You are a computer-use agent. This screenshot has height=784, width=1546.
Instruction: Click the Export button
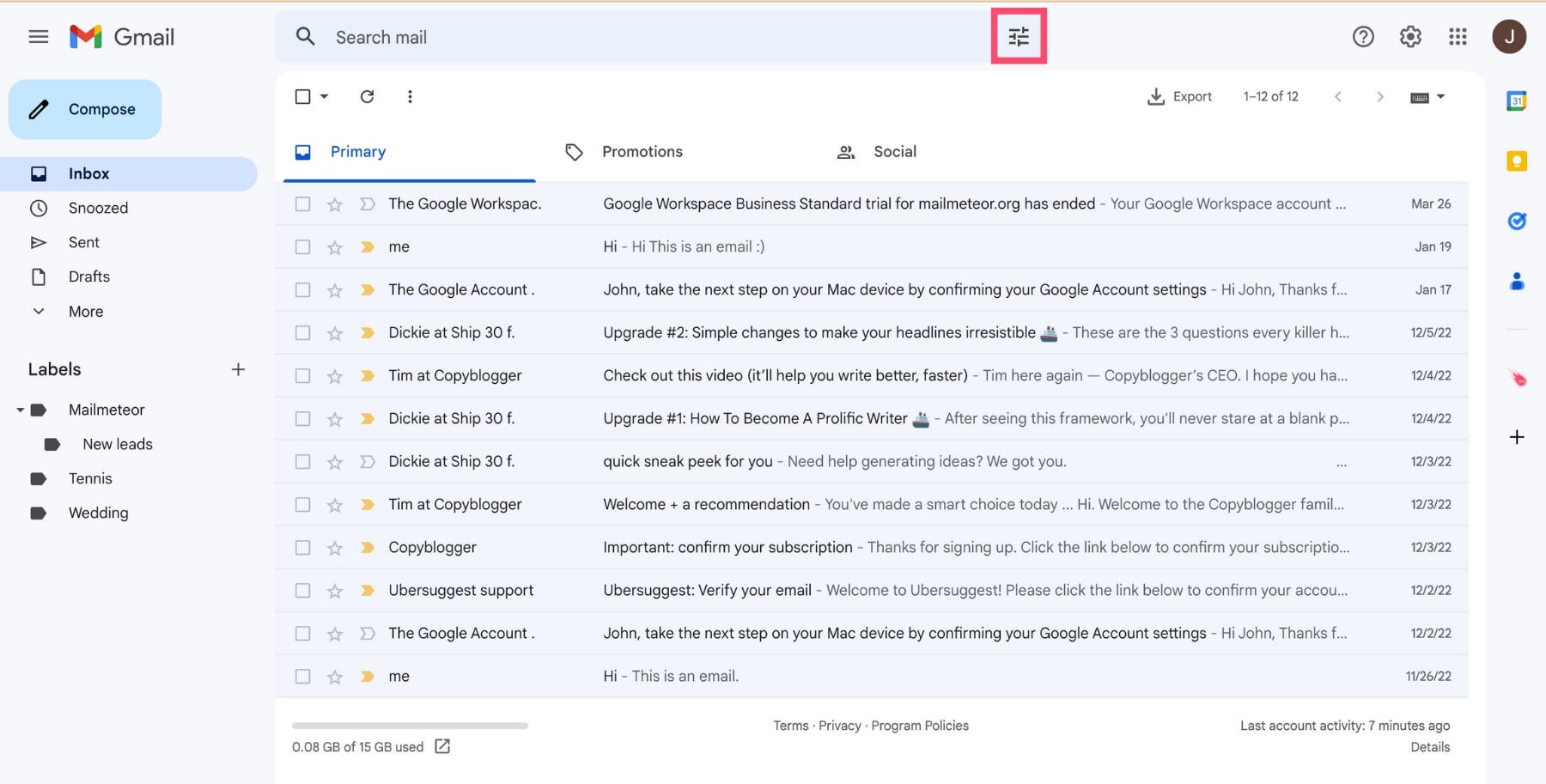pyautogui.click(x=1179, y=96)
